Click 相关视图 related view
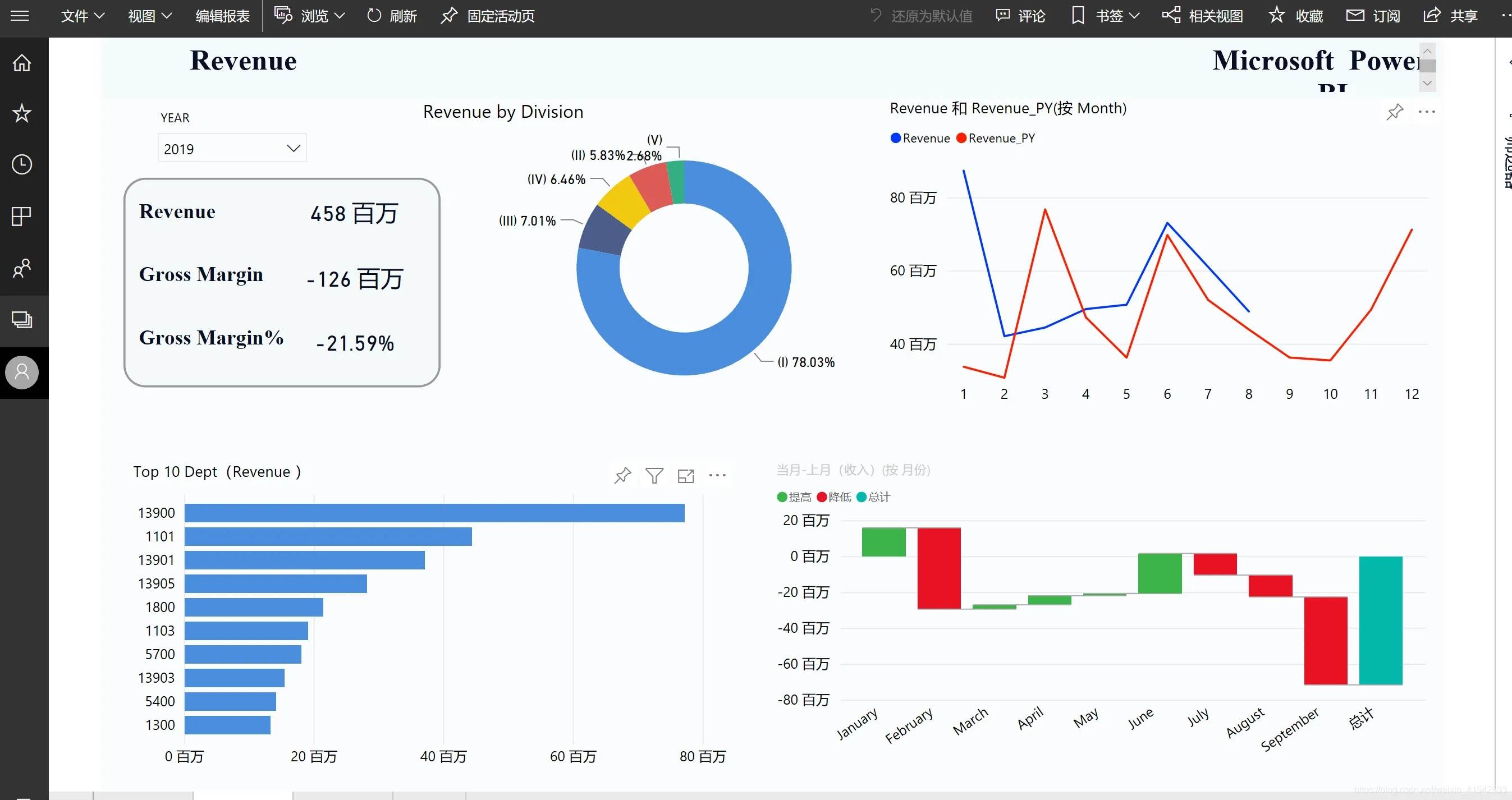Viewport: 1512px width, 800px height. [x=1203, y=16]
